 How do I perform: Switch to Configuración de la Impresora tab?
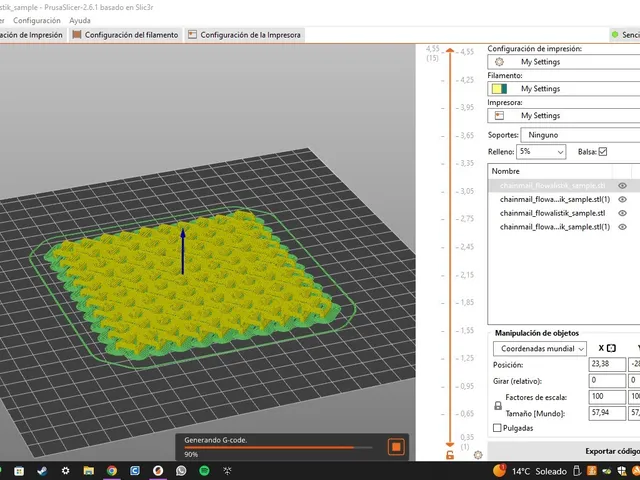coord(244,35)
